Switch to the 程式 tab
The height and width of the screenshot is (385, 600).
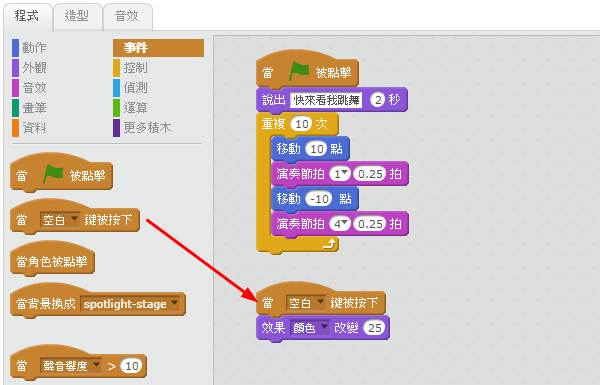(x=27, y=16)
